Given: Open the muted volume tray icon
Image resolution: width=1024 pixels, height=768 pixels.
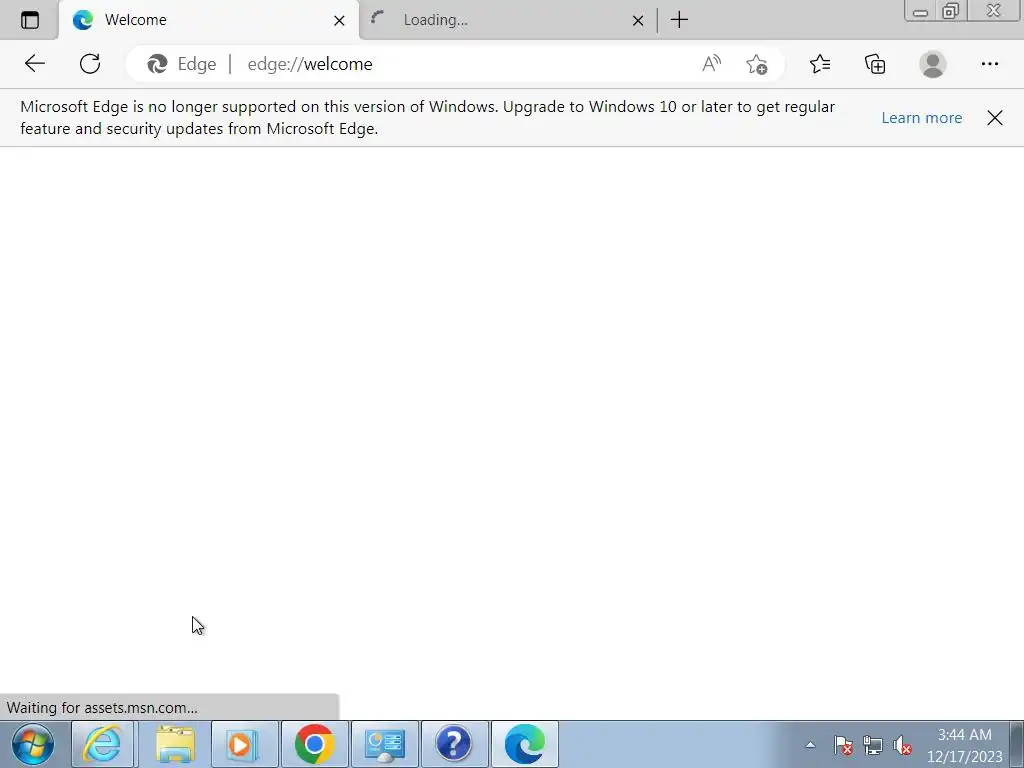Looking at the screenshot, I should tap(903, 744).
